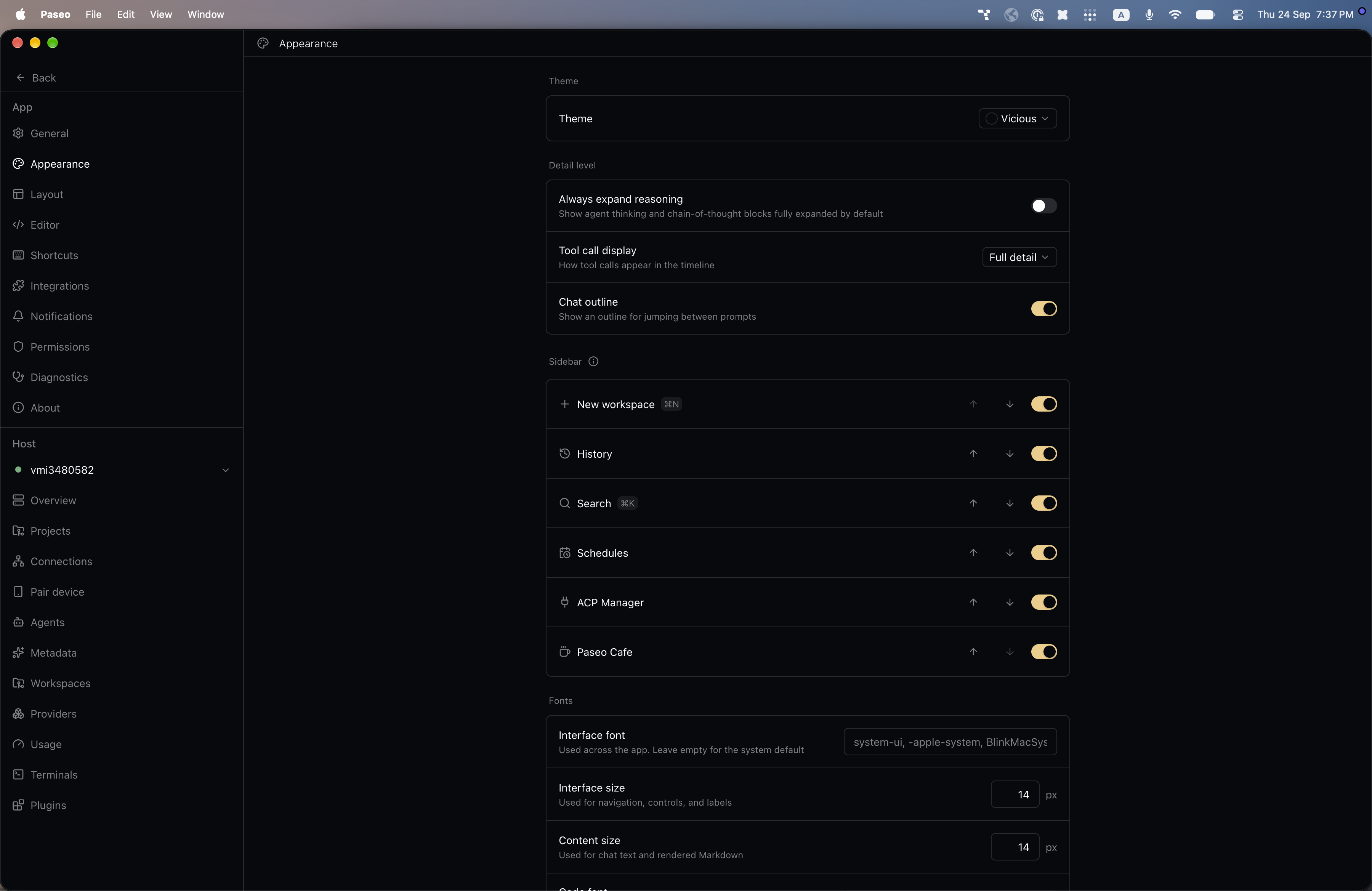The image size is (1372, 891).
Task: Go Back from settings
Action: pos(36,78)
